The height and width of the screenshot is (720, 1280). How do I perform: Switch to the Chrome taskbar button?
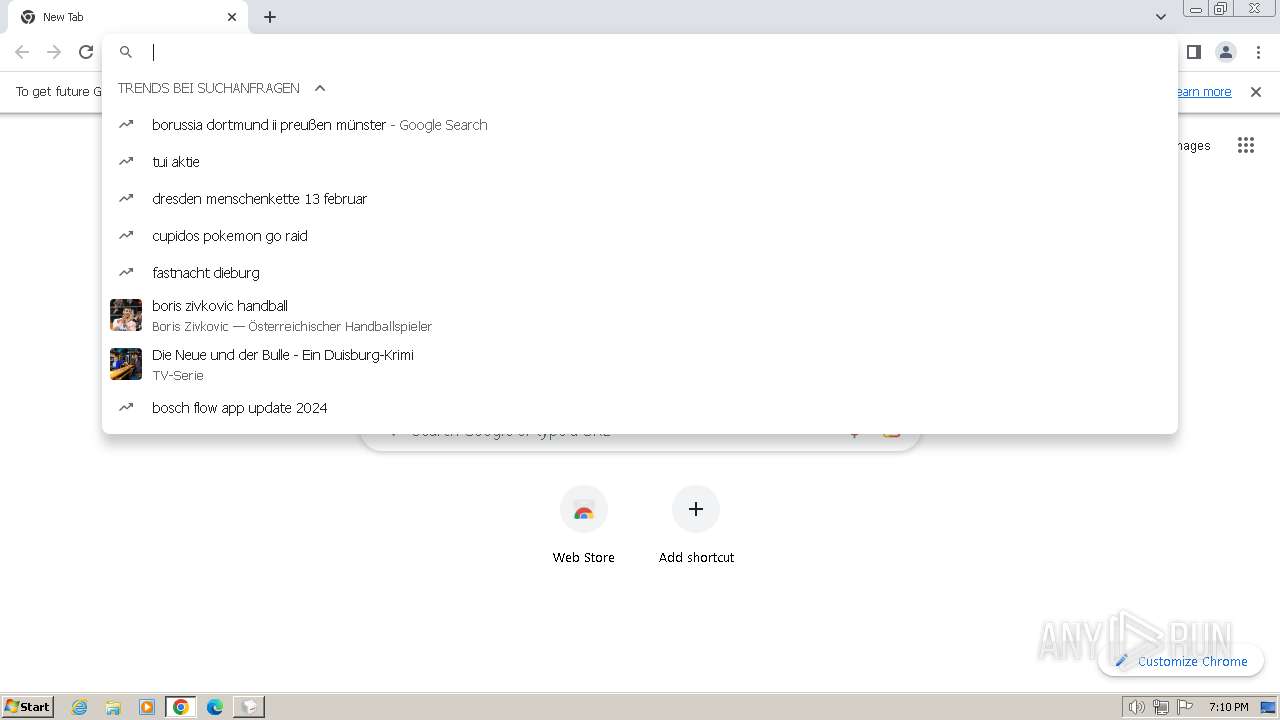[181, 707]
